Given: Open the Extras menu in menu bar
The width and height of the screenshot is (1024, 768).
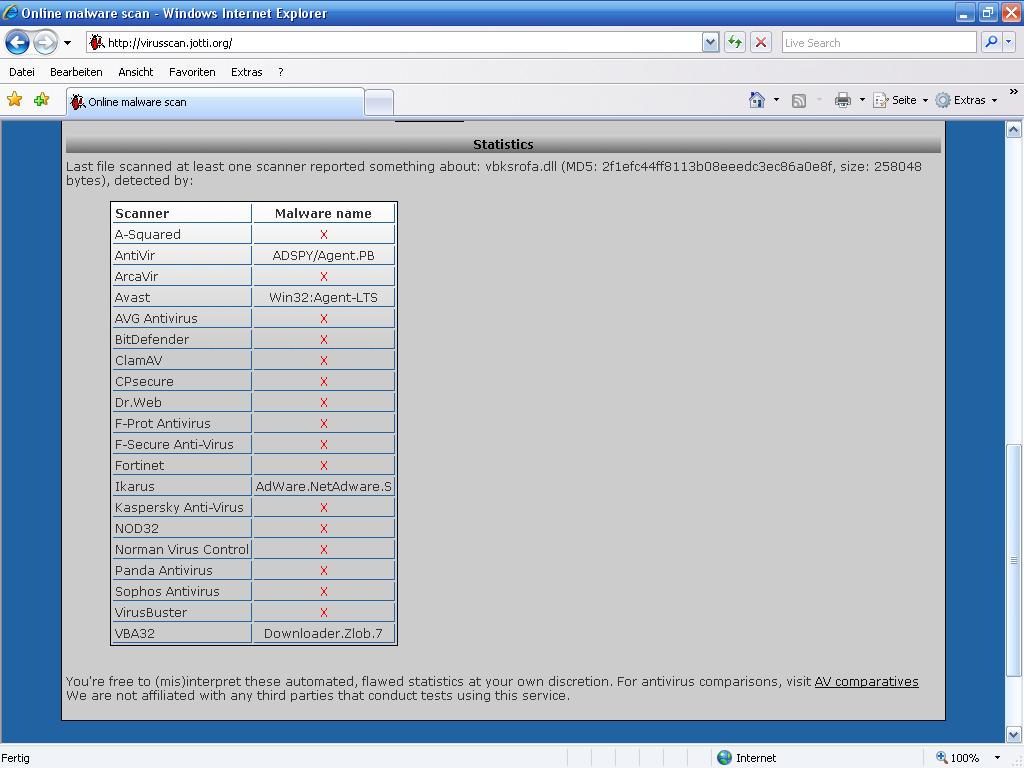Looking at the screenshot, I should 246,72.
